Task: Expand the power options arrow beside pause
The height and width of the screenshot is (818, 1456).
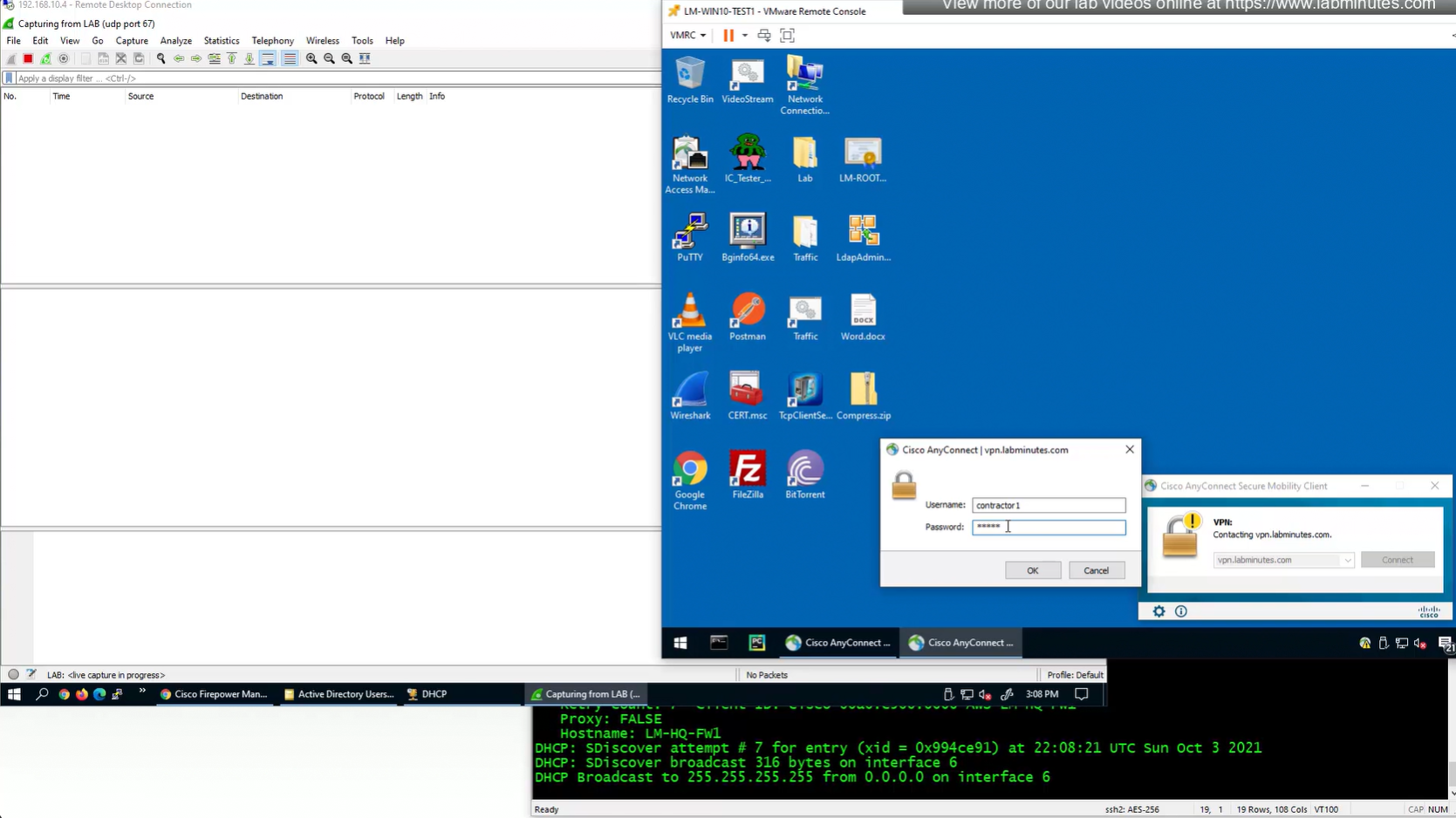Action: (745, 36)
